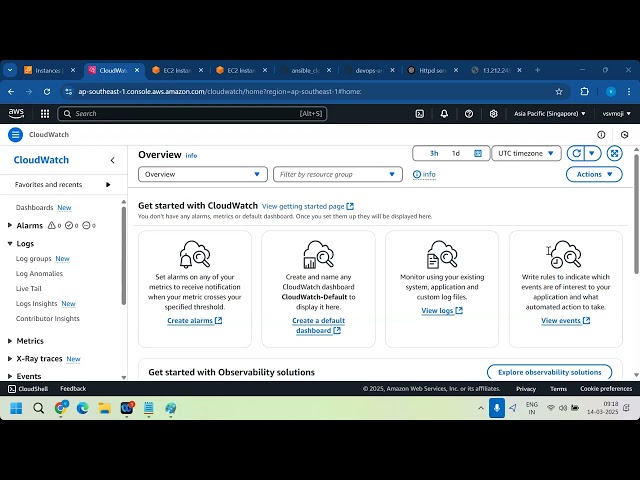Open the custom time range calendar
This screenshot has width=640, height=480.
pos(478,153)
